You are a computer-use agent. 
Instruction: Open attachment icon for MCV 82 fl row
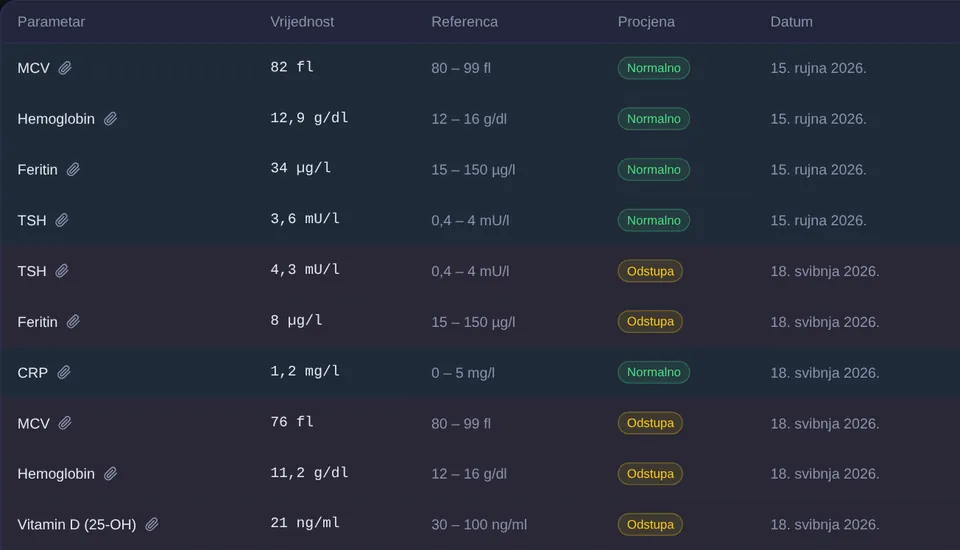pos(65,68)
